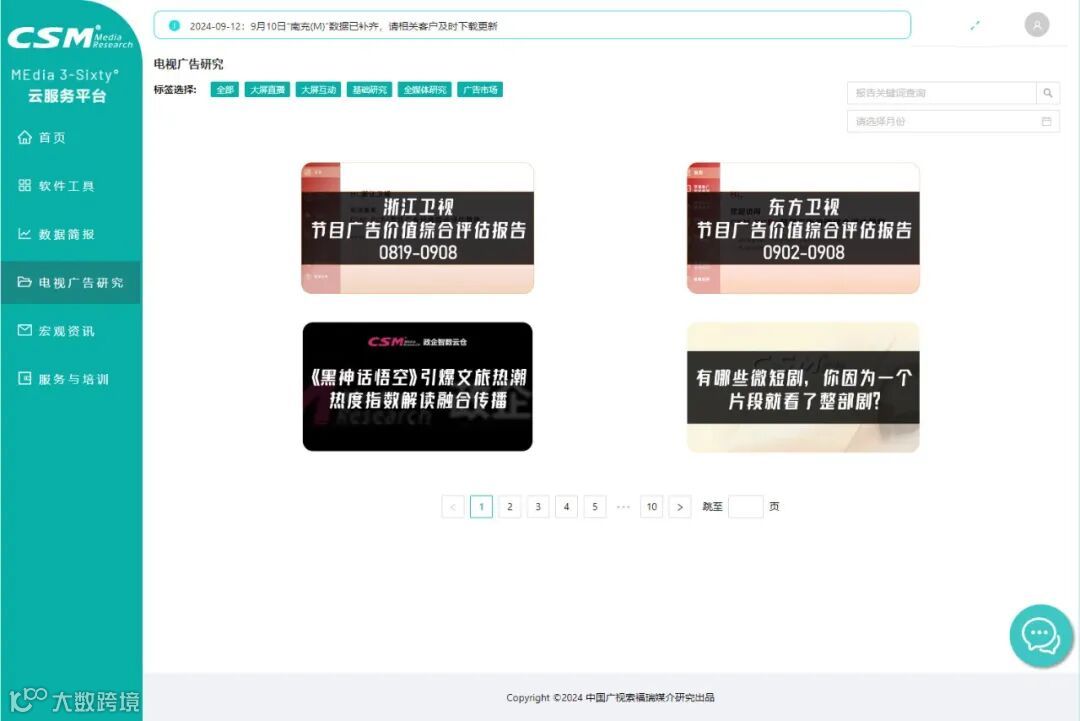Screen dimensions: 1080x721
Task: Click the 数据简报 chart icon
Action: pos(25,233)
